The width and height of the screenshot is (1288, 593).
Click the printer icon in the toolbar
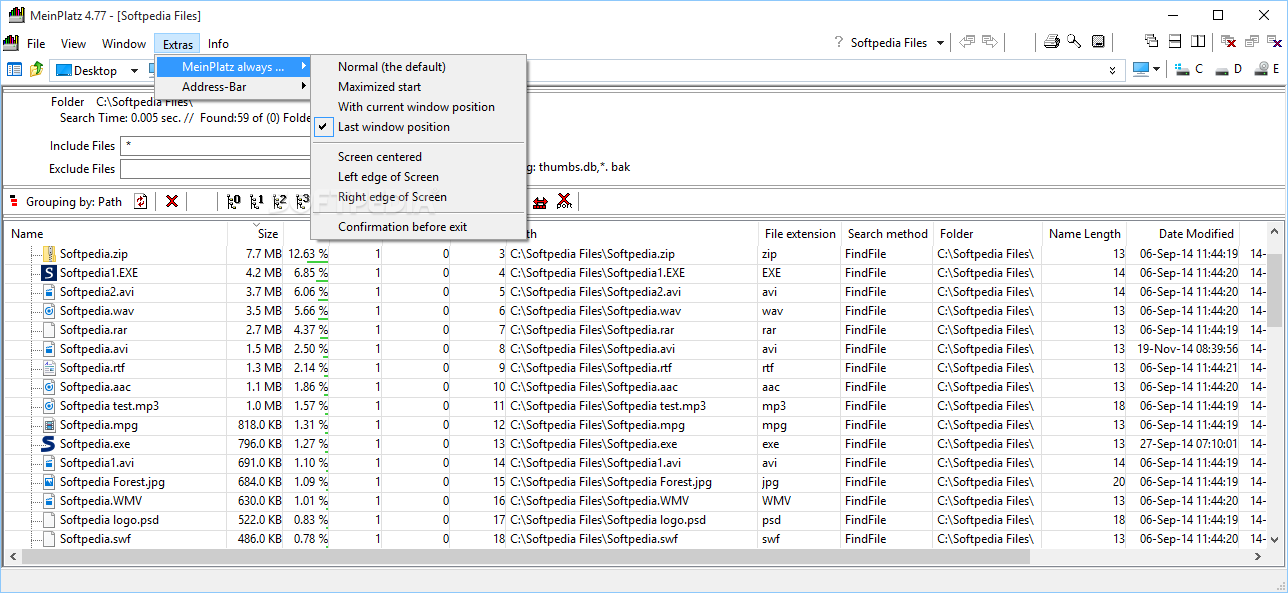[1051, 42]
